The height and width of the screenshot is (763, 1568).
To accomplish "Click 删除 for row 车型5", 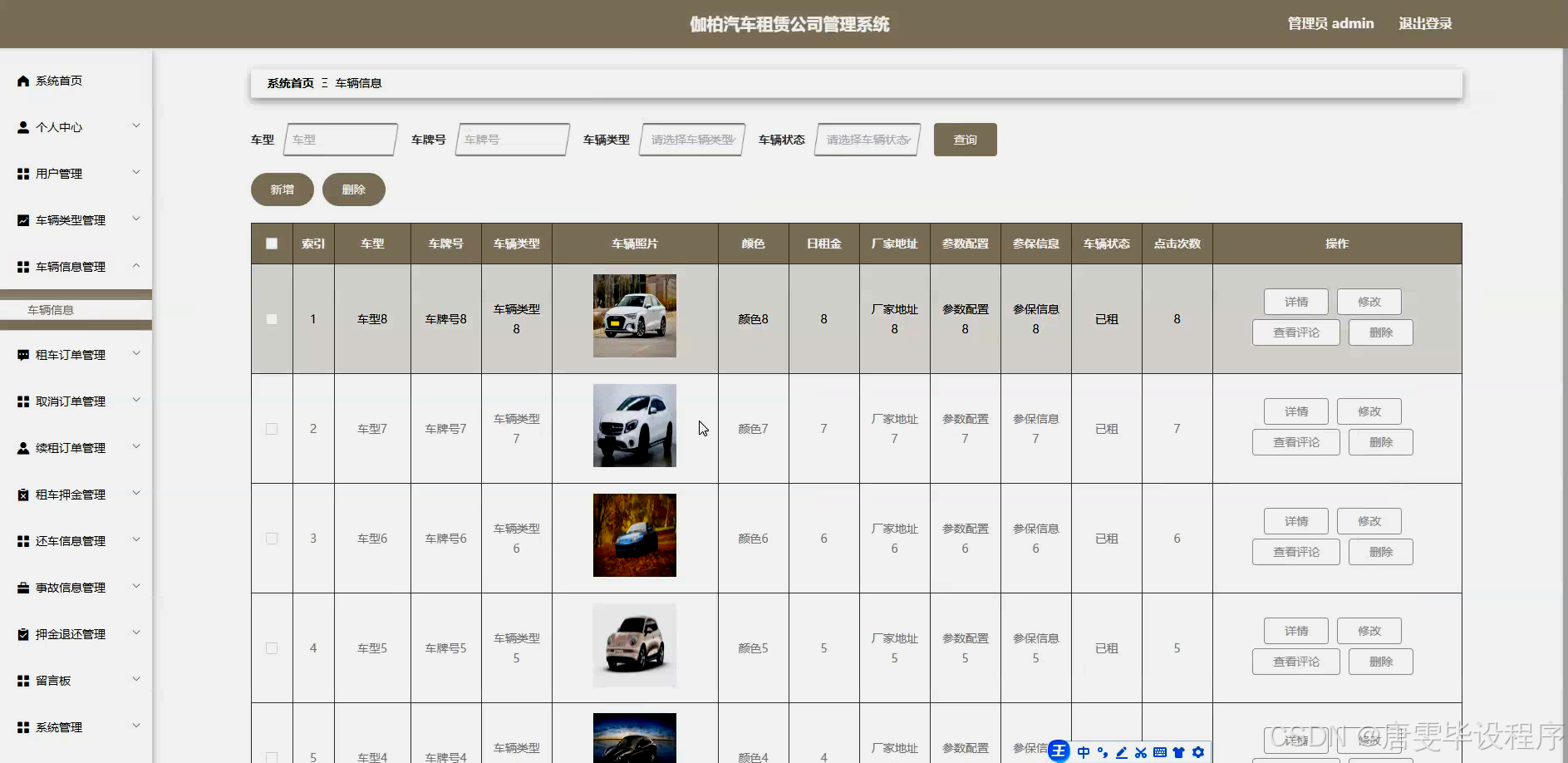I will coord(1380,662).
